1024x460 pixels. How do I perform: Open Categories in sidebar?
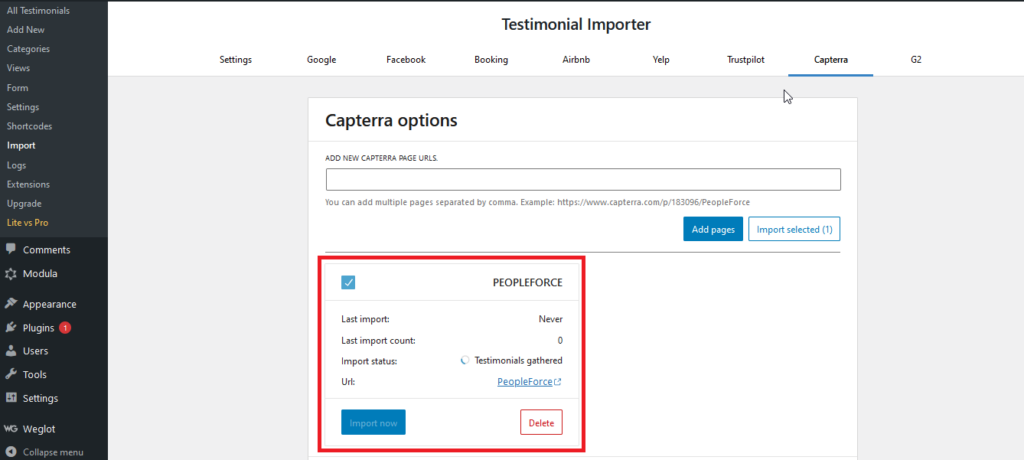click(x=28, y=48)
